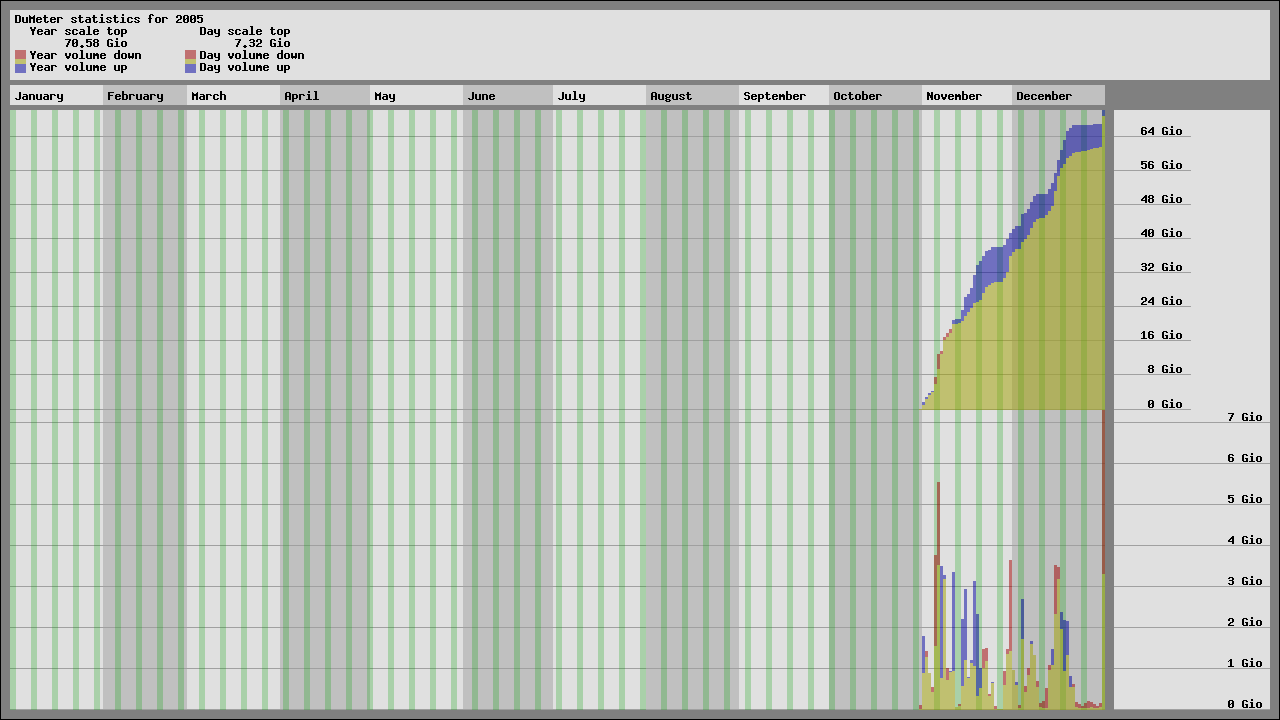
Task: Click the '0 Gio' day axis label
Action: coord(1245,704)
